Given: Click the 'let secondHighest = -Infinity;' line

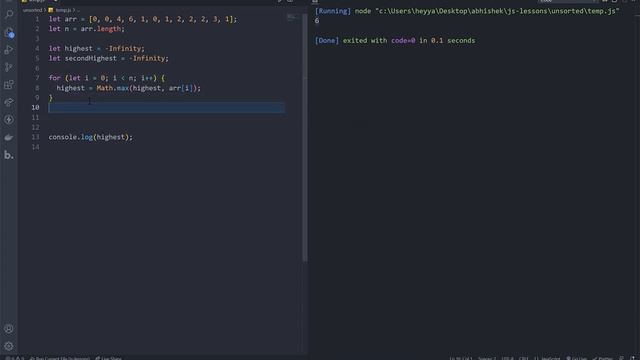Looking at the screenshot, I should click(x=109, y=58).
